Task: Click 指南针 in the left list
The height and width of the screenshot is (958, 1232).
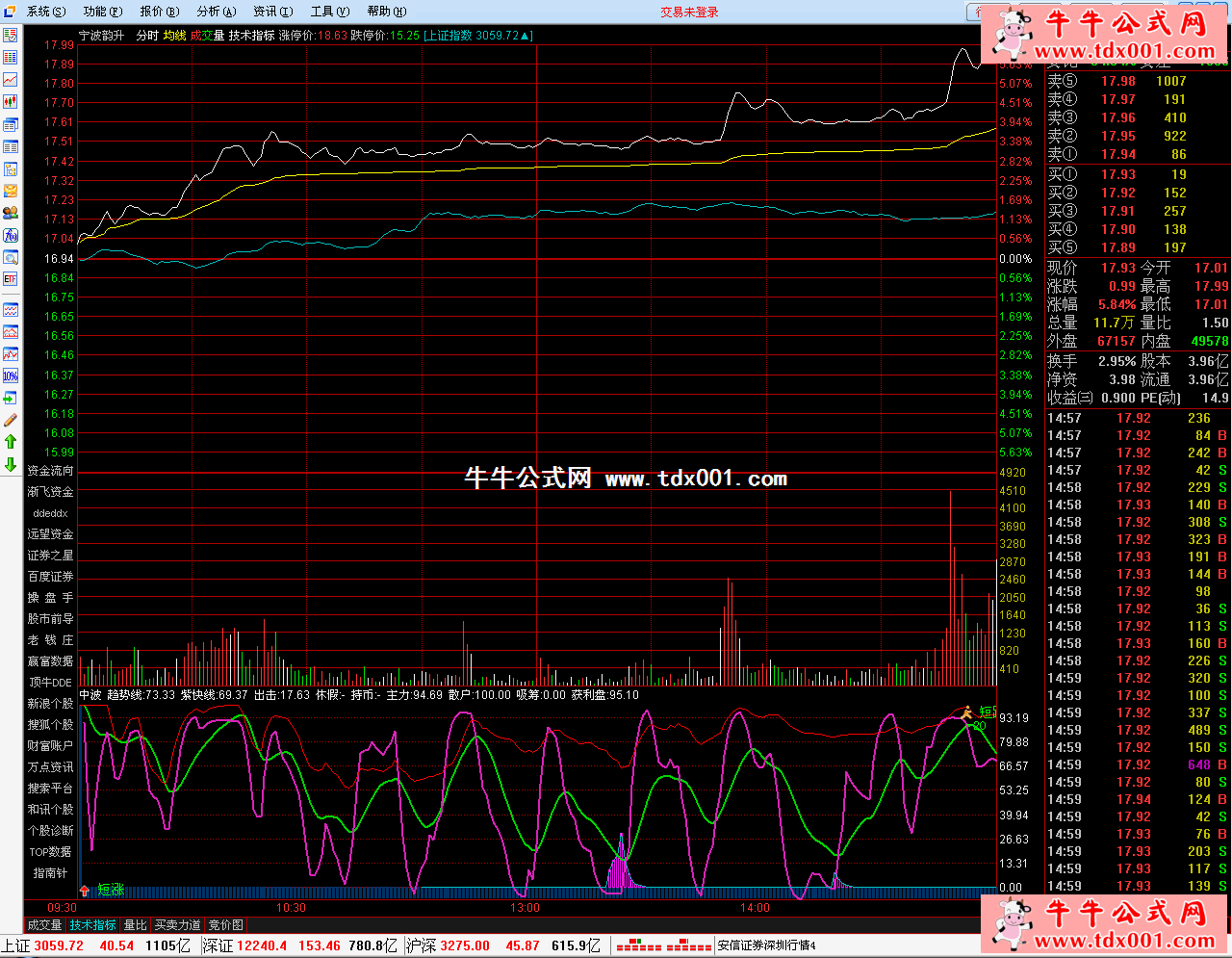Action: 50,873
